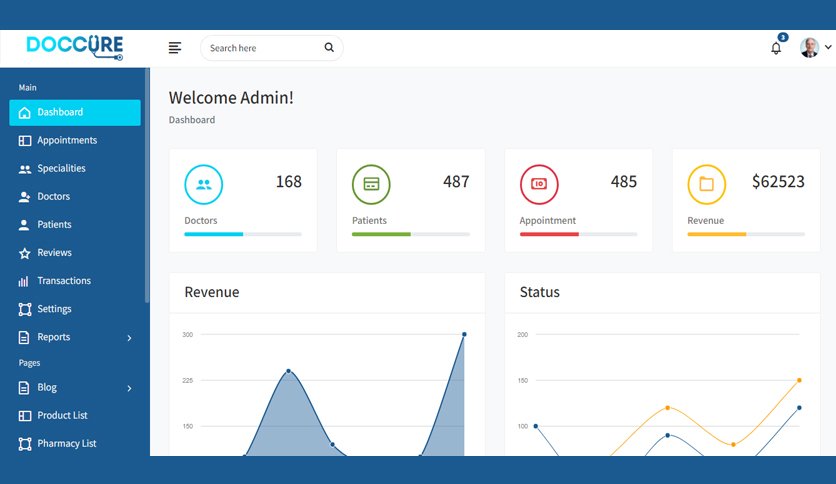Click the Product List sidebar icon

[25, 416]
